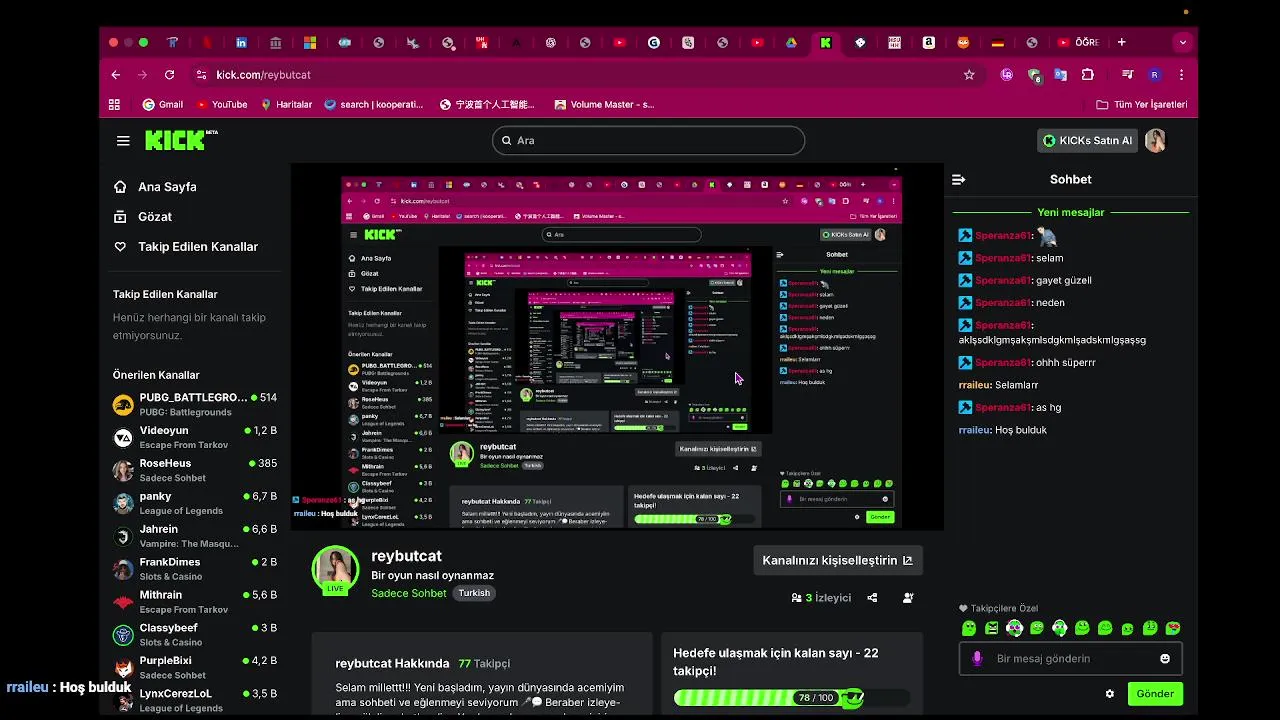Click the Bir mesaj gönderin chat input
The height and width of the screenshot is (720, 1280).
pyautogui.click(x=1071, y=659)
